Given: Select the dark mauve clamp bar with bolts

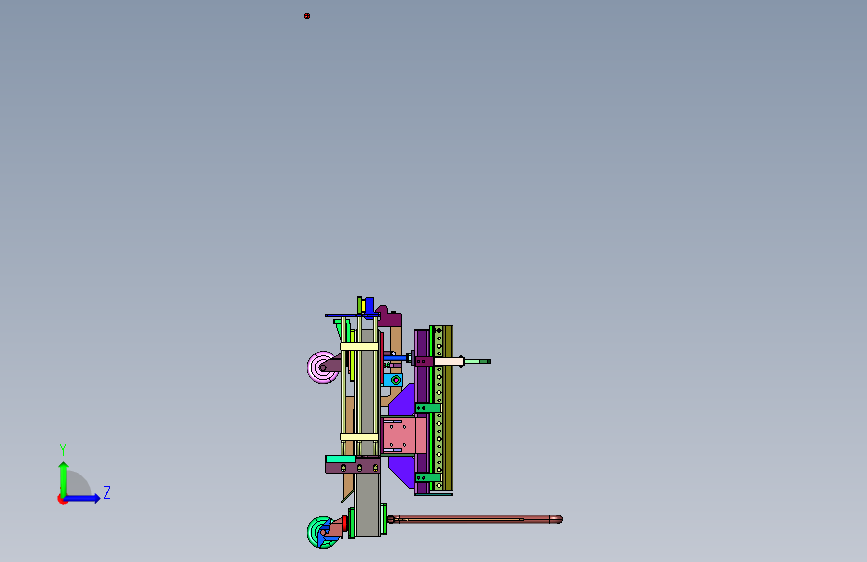Looking at the screenshot, I should pyautogui.click(x=353, y=467).
